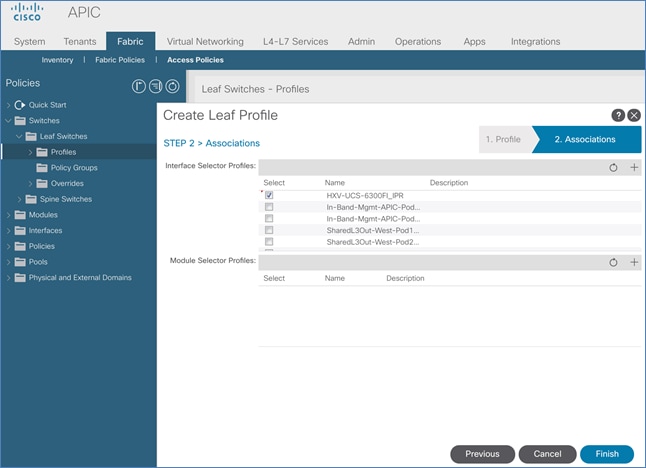The image size is (646, 468).
Task: Go to the Admin tab
Action: (x=361, y=42)
